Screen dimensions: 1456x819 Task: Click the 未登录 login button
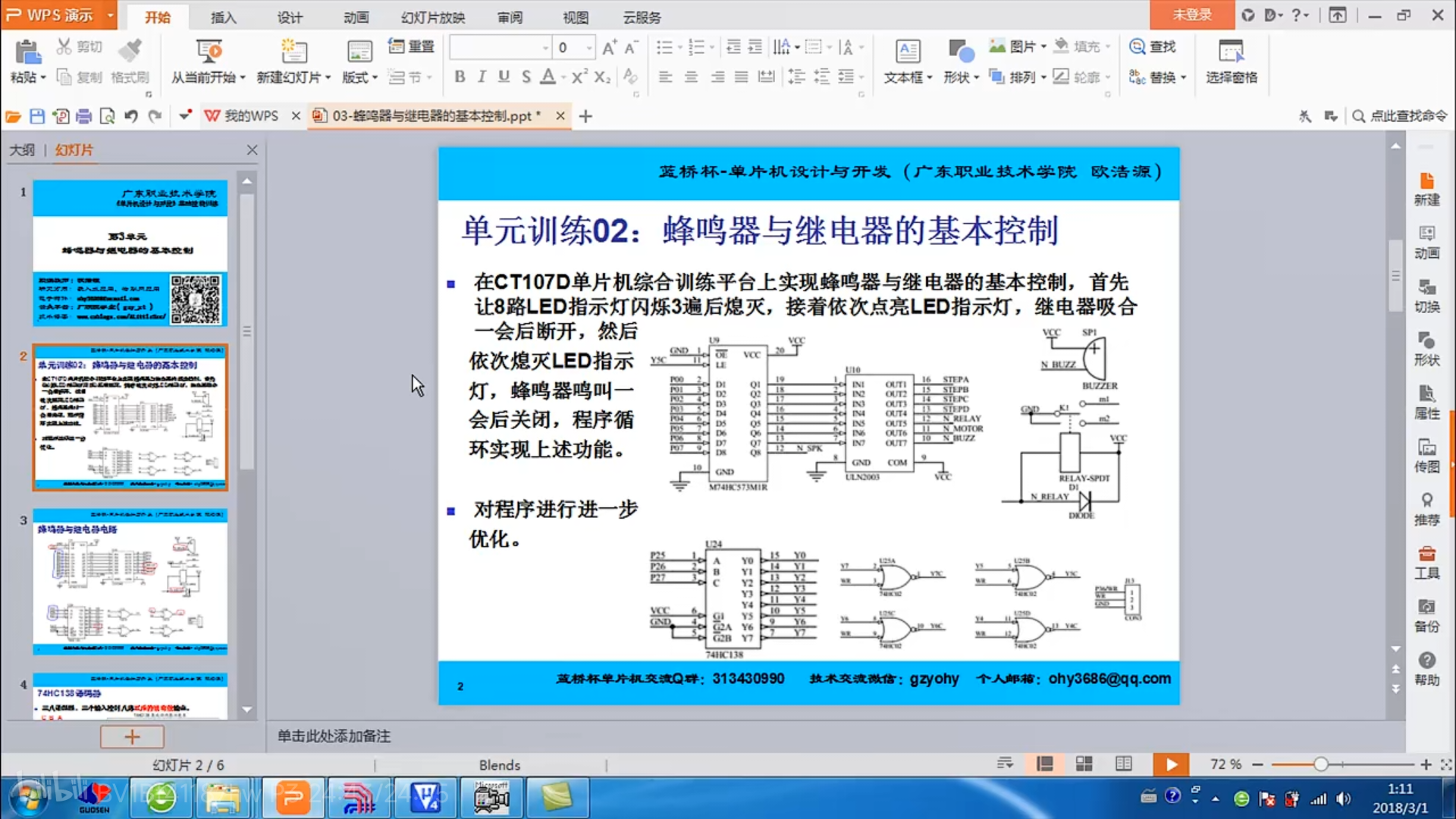tap(1192, 14)
